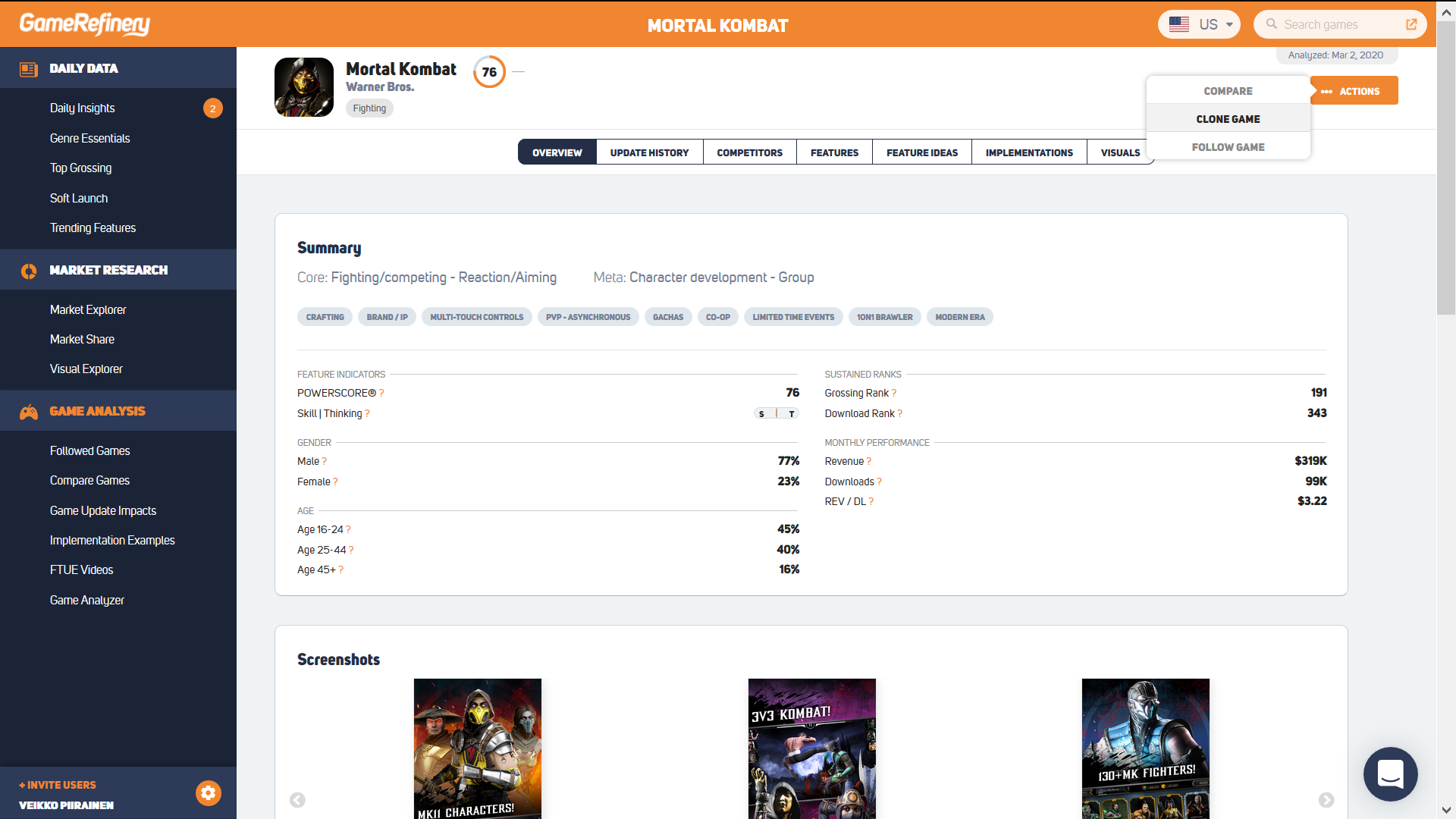
Task: Open Compare Games
Action: click(x=90, y=481)
